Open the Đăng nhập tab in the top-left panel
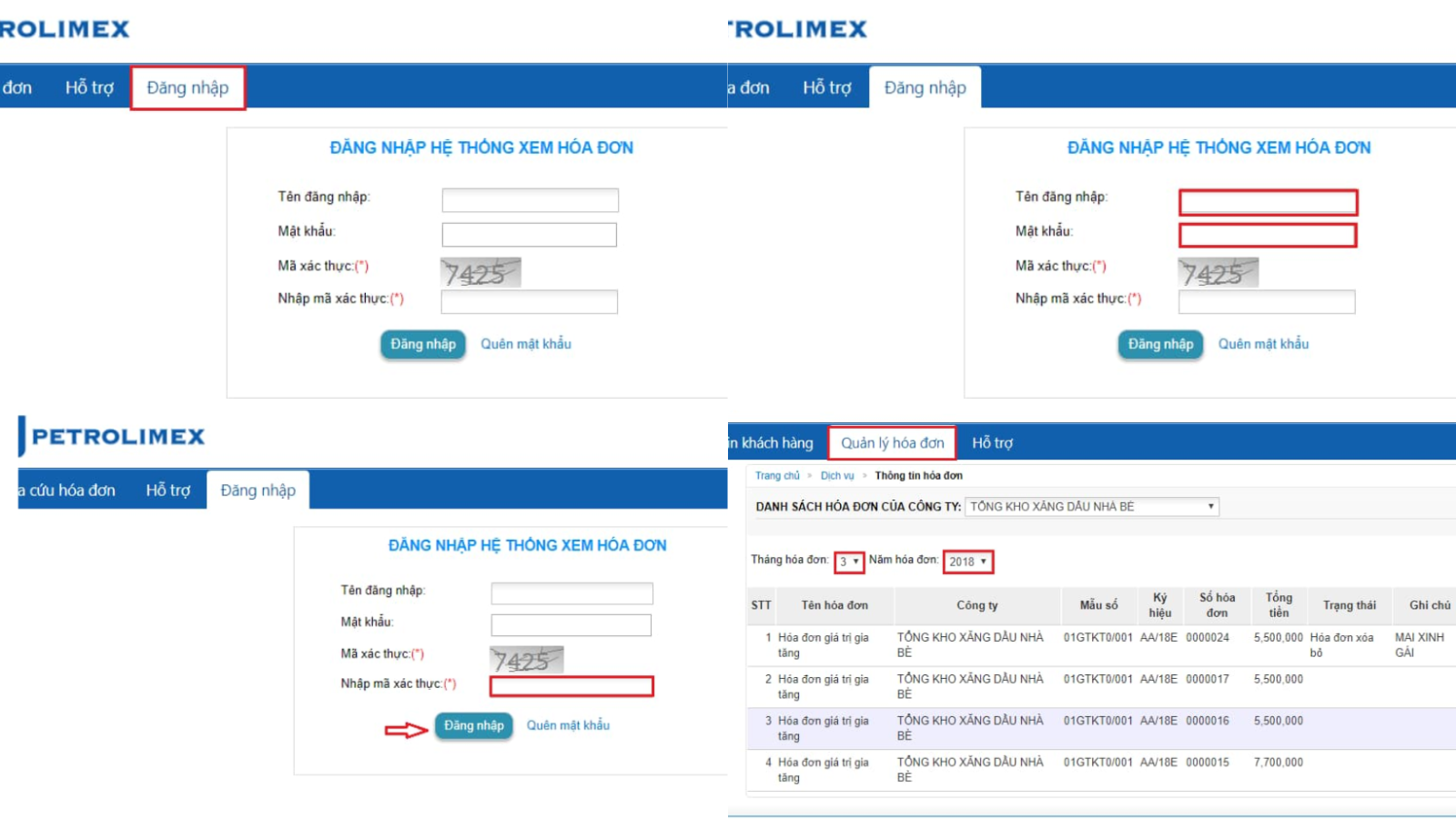 [x=187, y=88]
